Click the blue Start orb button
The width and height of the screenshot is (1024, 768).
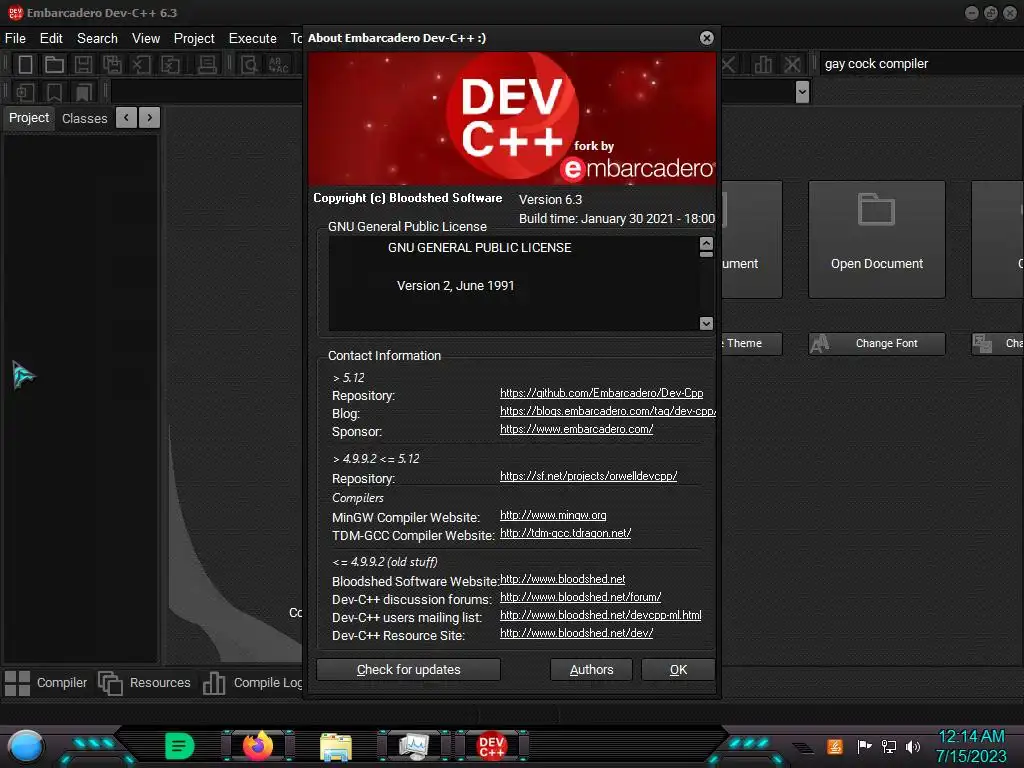(x=25, y=746)
